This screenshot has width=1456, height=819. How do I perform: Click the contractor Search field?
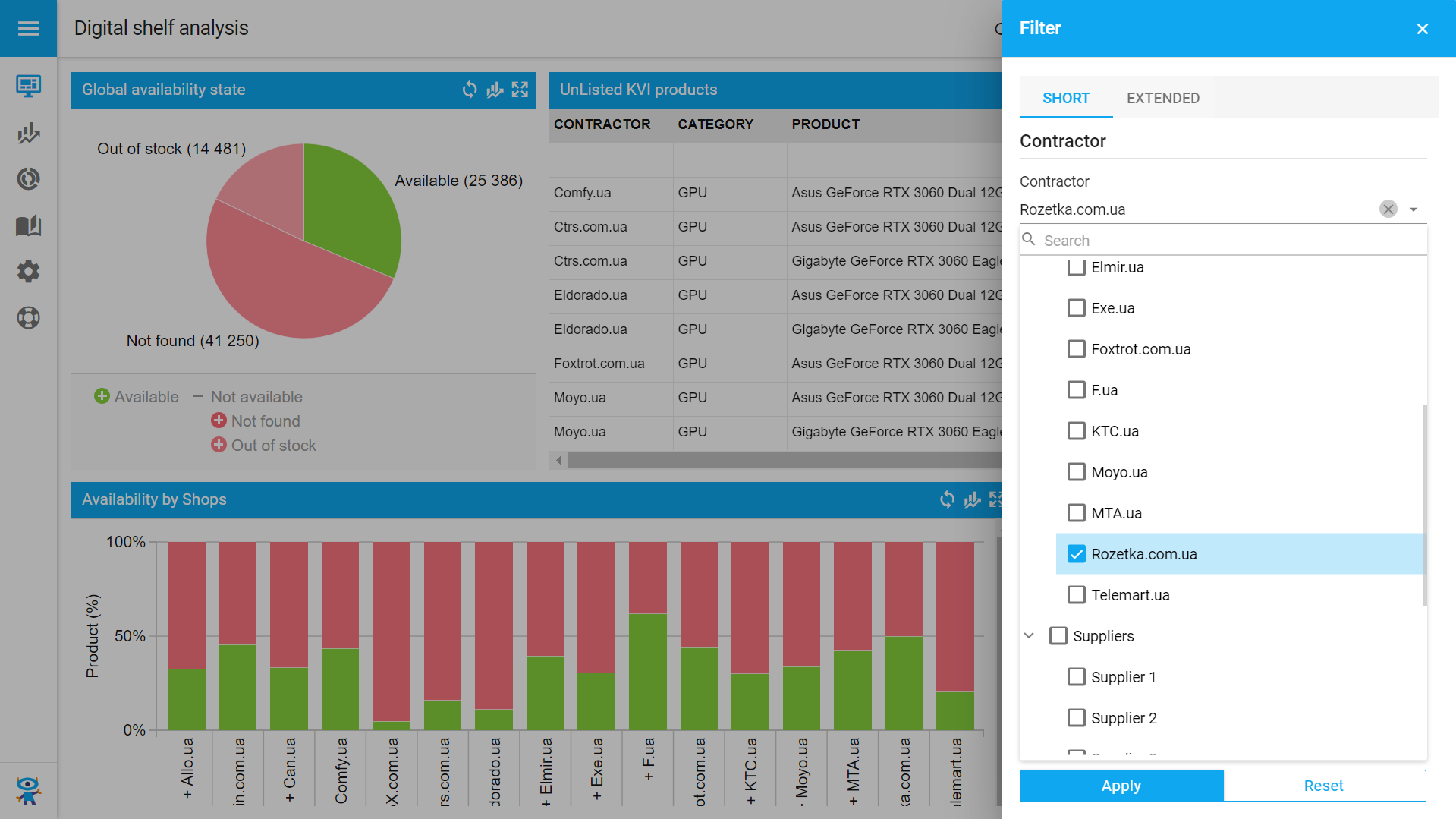[x=1229, y=241]
